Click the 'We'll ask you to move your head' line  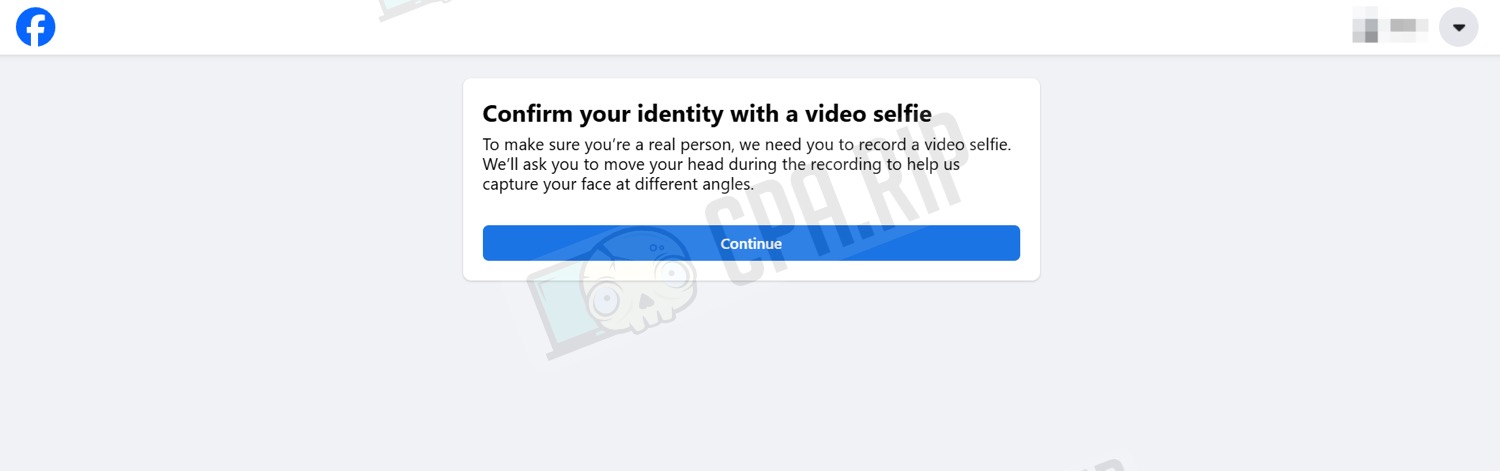coord(721,164)
